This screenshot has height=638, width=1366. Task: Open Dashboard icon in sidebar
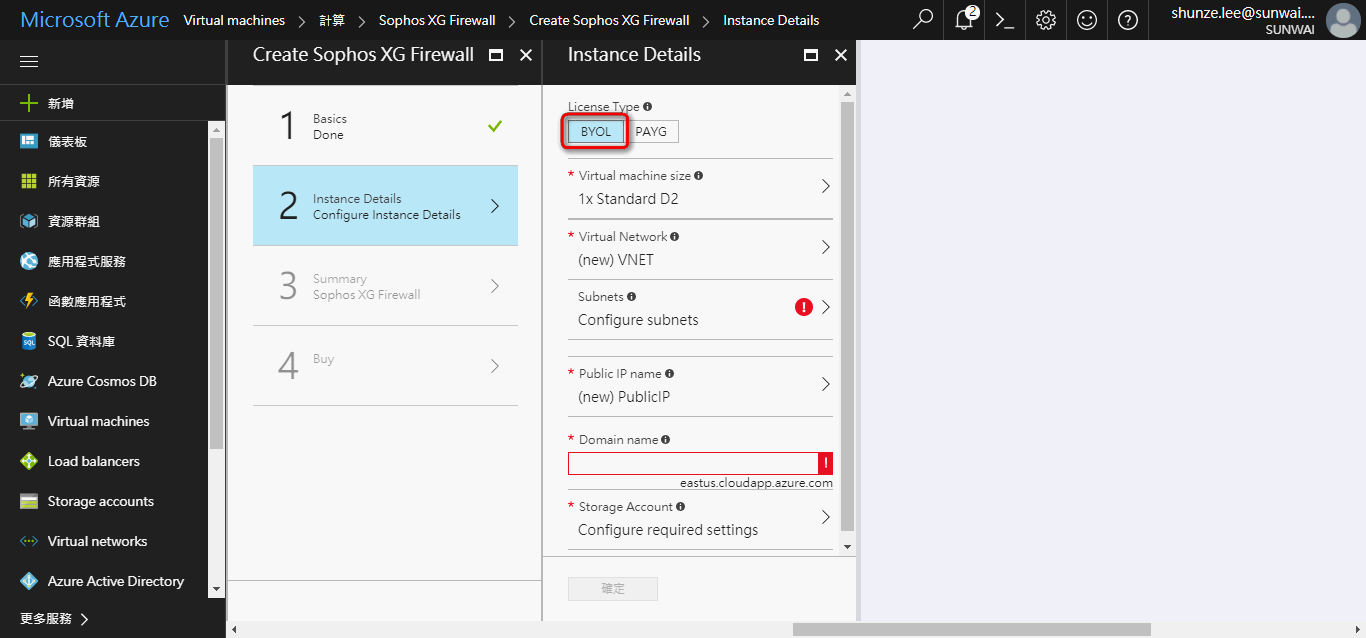click(29, 141)
